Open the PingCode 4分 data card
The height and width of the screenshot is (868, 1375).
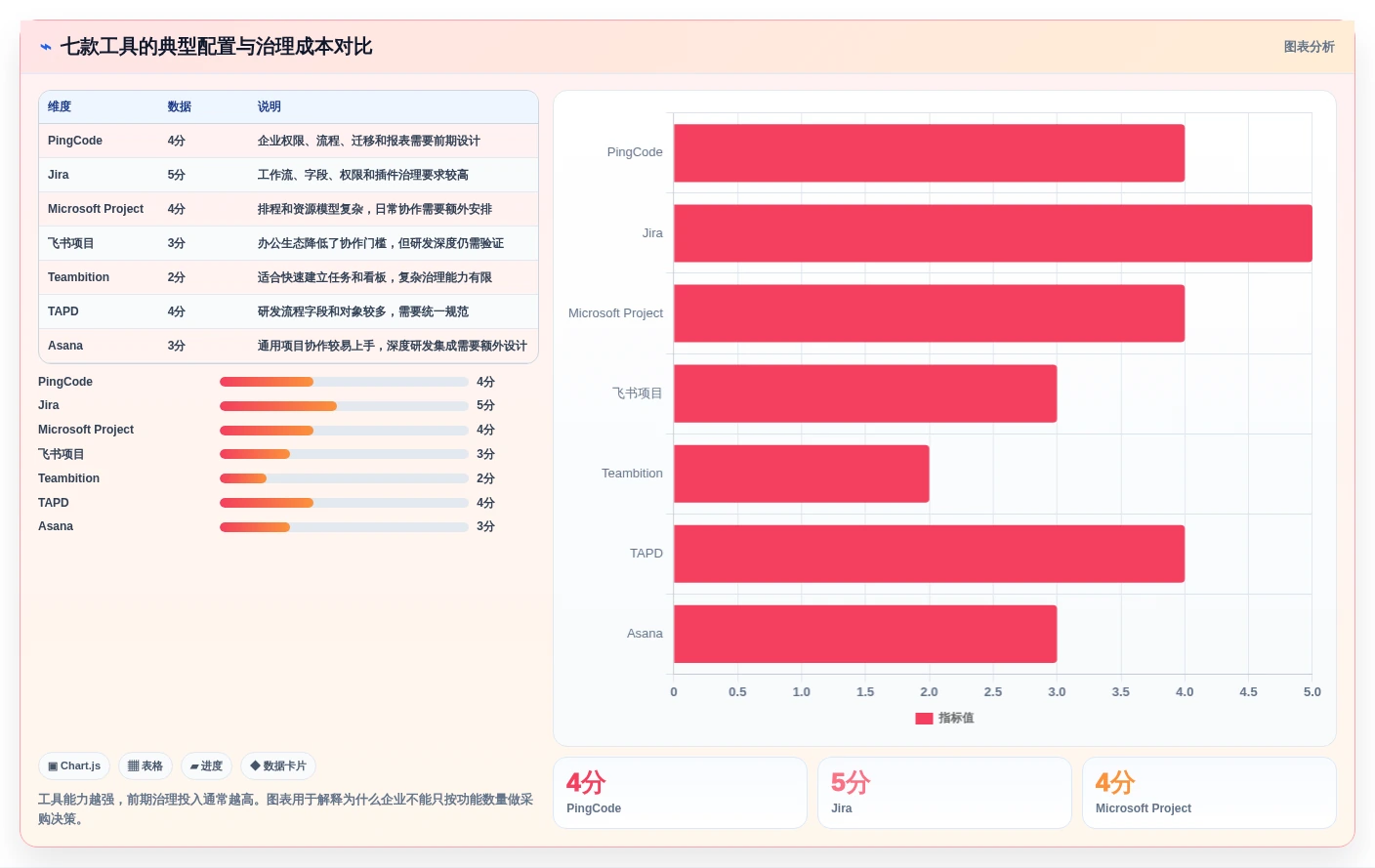pos(680,793)
